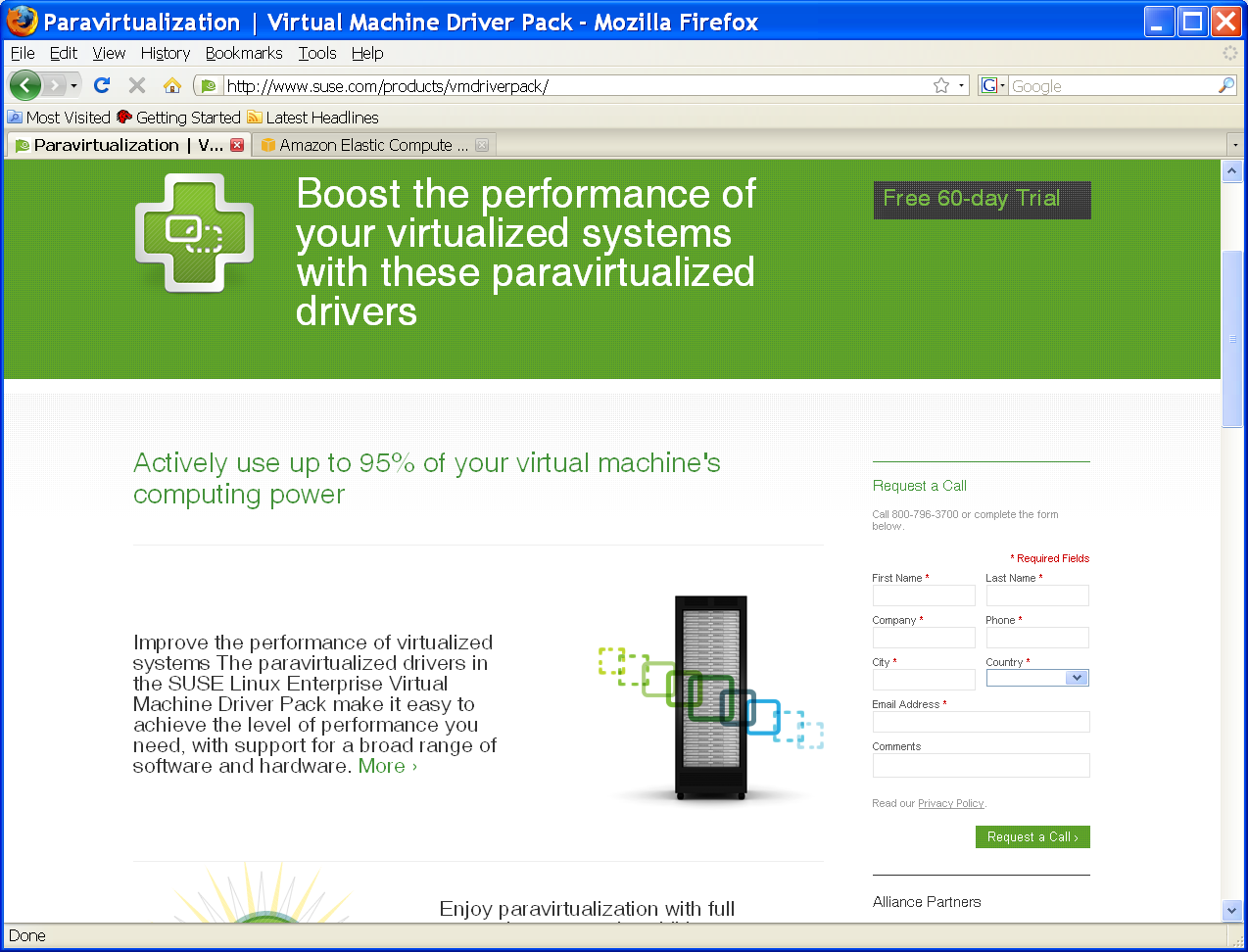
Task: Open the address bar history dropdown
Action: click(x=961, y=86)
